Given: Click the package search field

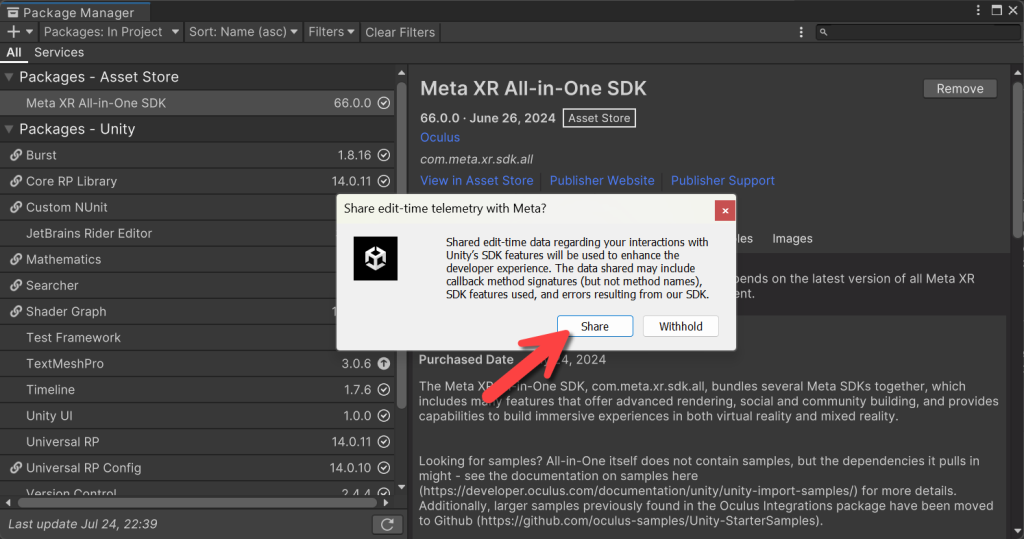Looking at the screenshot, I should pos(918,31).
